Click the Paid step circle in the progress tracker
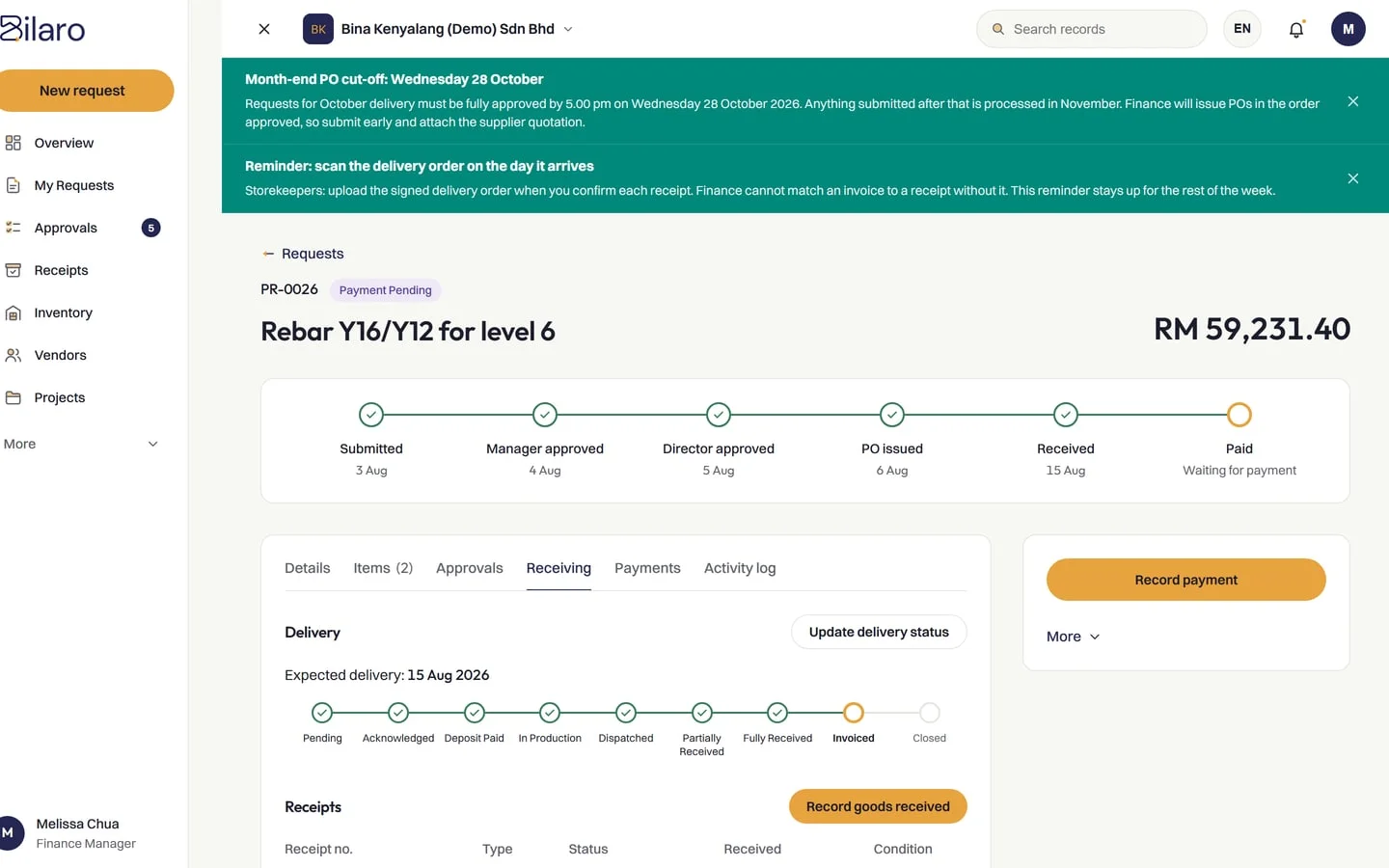The width and height of the screenshot is (1389, 868). click(1239, 415)
